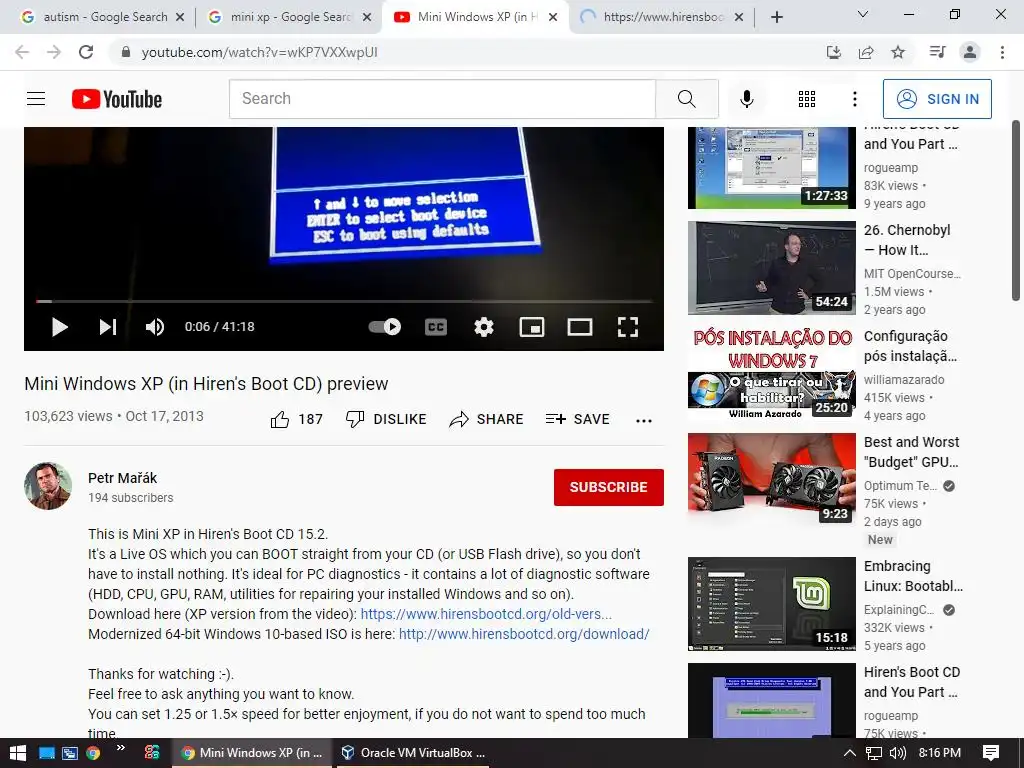Open the pinned Chrome taskbar icon
1024x768 pixels.
pos(93,753)
